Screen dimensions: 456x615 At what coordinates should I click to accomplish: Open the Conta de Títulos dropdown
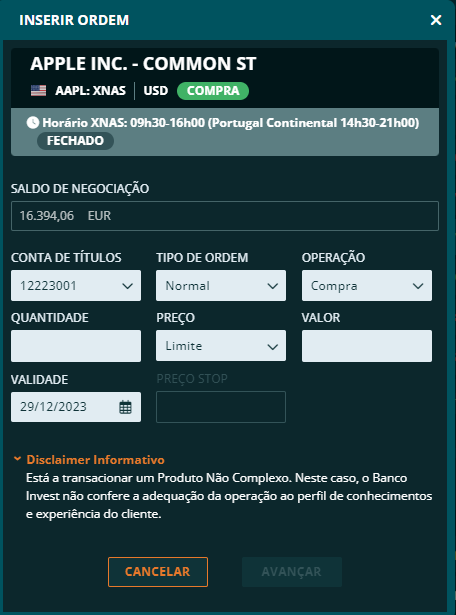click(x=76, y=286)
